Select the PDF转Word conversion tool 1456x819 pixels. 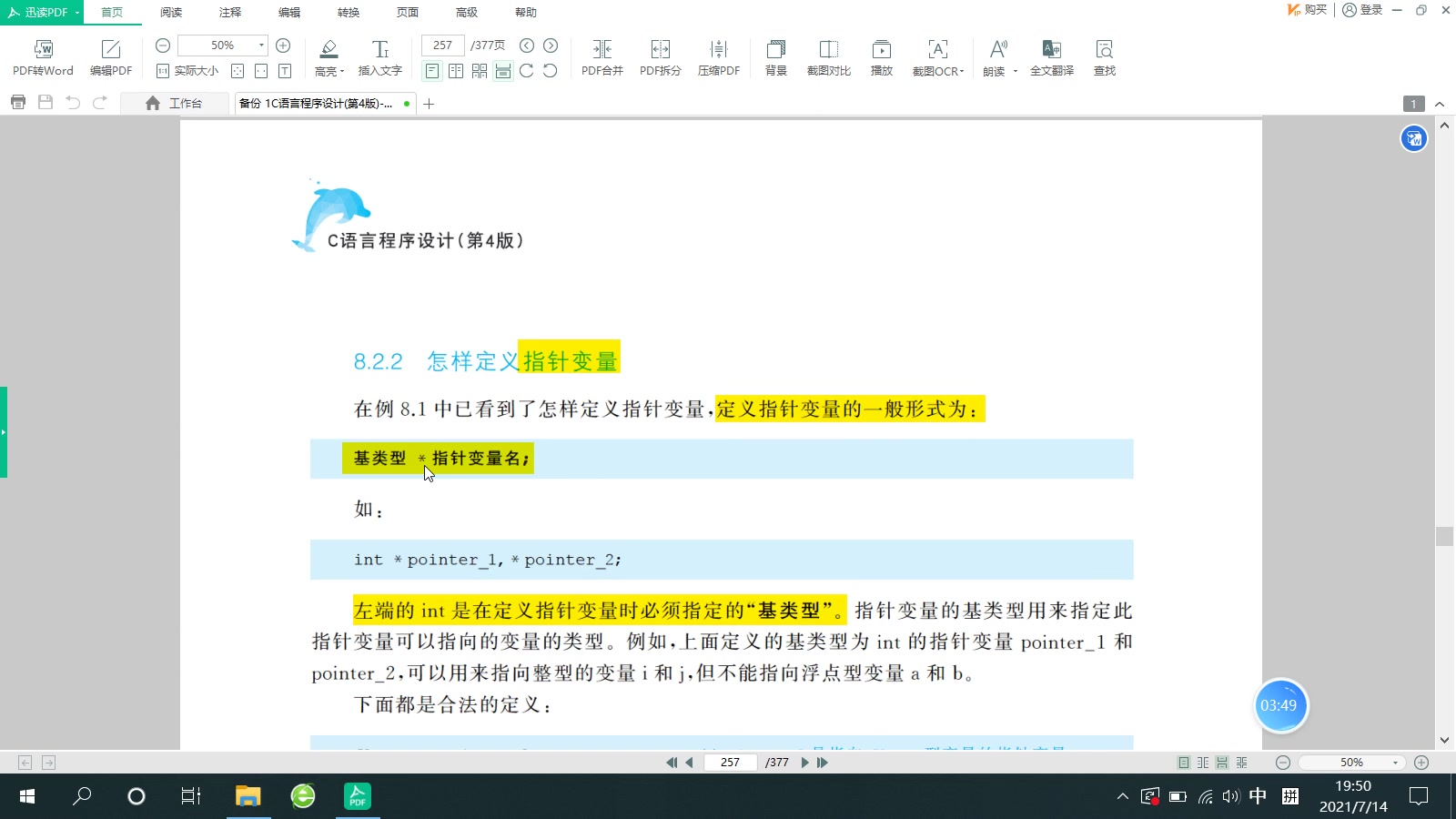(x=43, y=56)
